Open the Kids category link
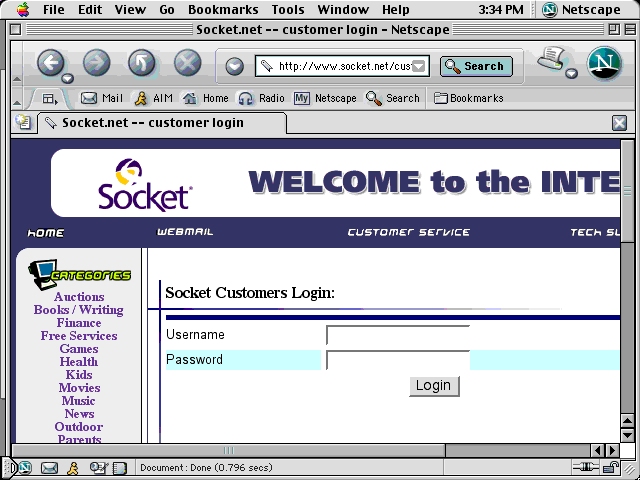Viewport: 640px width, 480px height. point(79,375)
